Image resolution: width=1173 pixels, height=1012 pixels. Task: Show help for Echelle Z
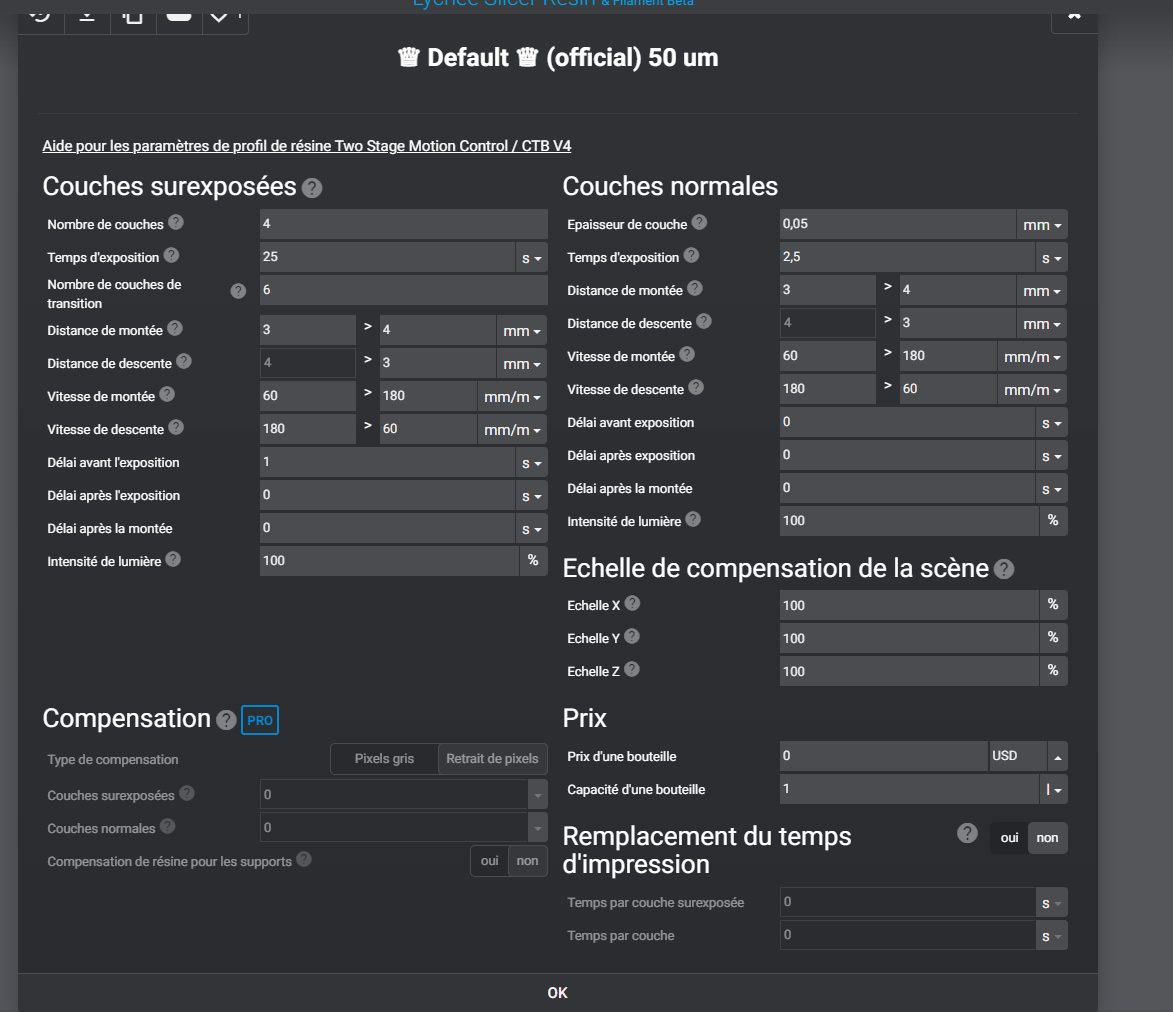click(x=631, y=670)
